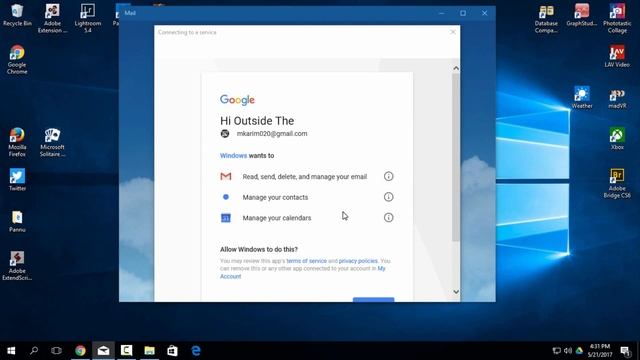Open the Twitter desktop shortcut
Image resolution: width=640 pixels, height=360 pixels.
click(17, 180)
